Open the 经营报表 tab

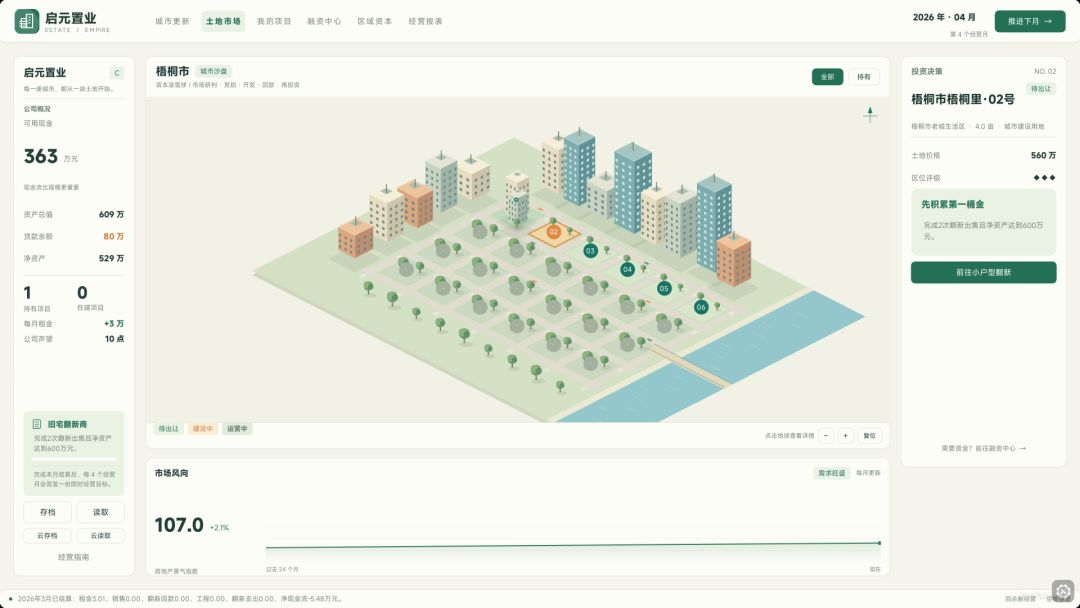(426, 21)
